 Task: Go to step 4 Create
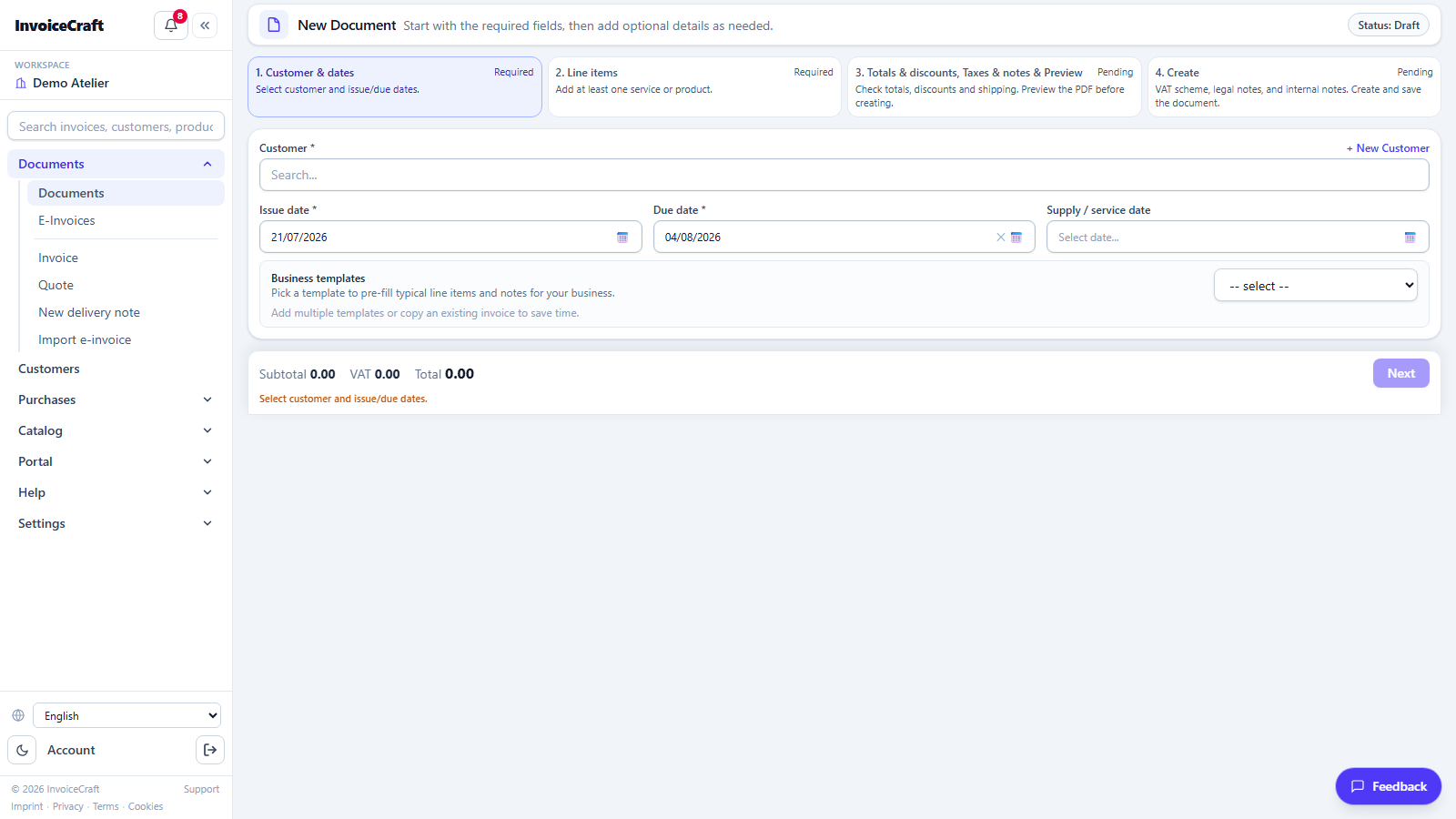tap(1294, 86)
